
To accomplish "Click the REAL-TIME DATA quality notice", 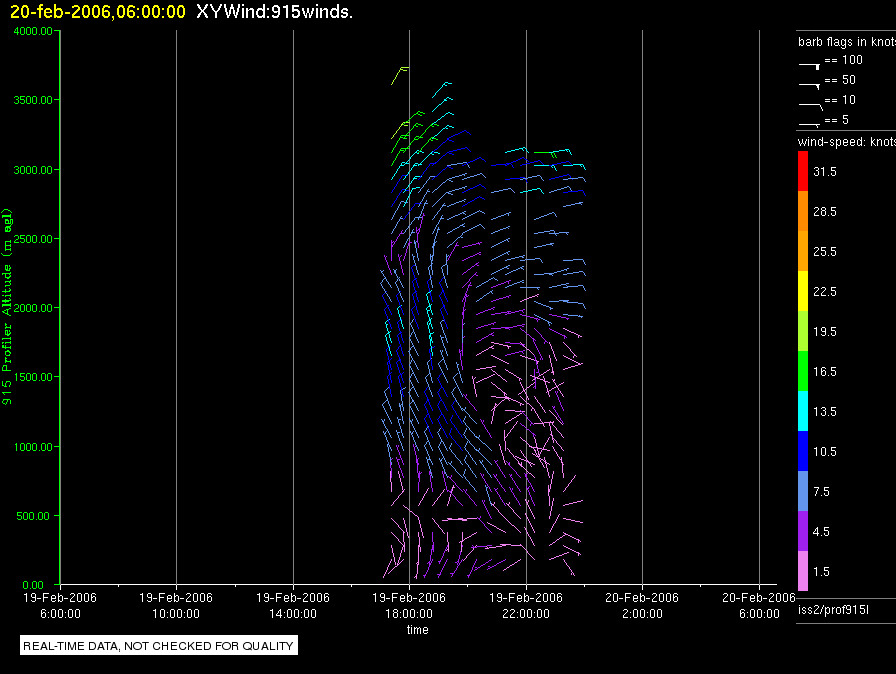I will [x=158, y=646].
